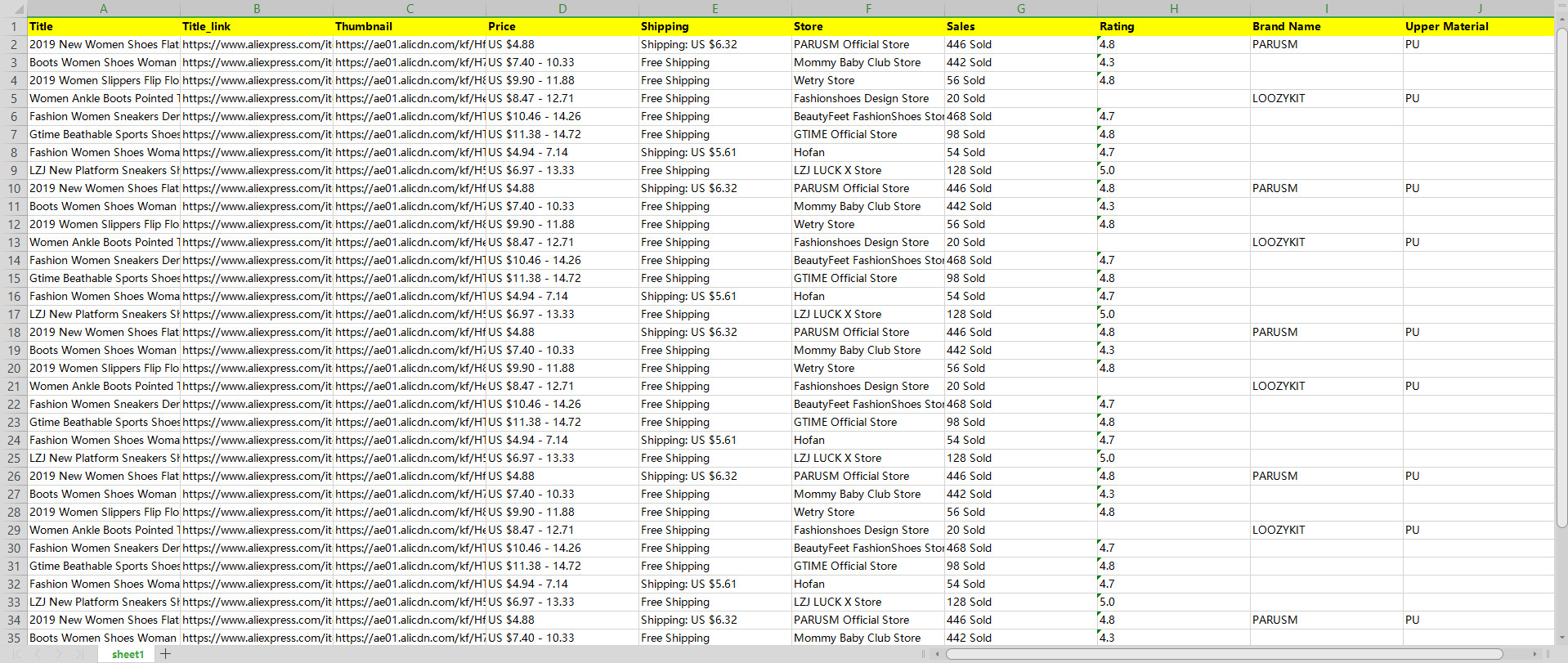
Task: Click horizontal scrollbar right arrow
Action: pos(1534,654)
